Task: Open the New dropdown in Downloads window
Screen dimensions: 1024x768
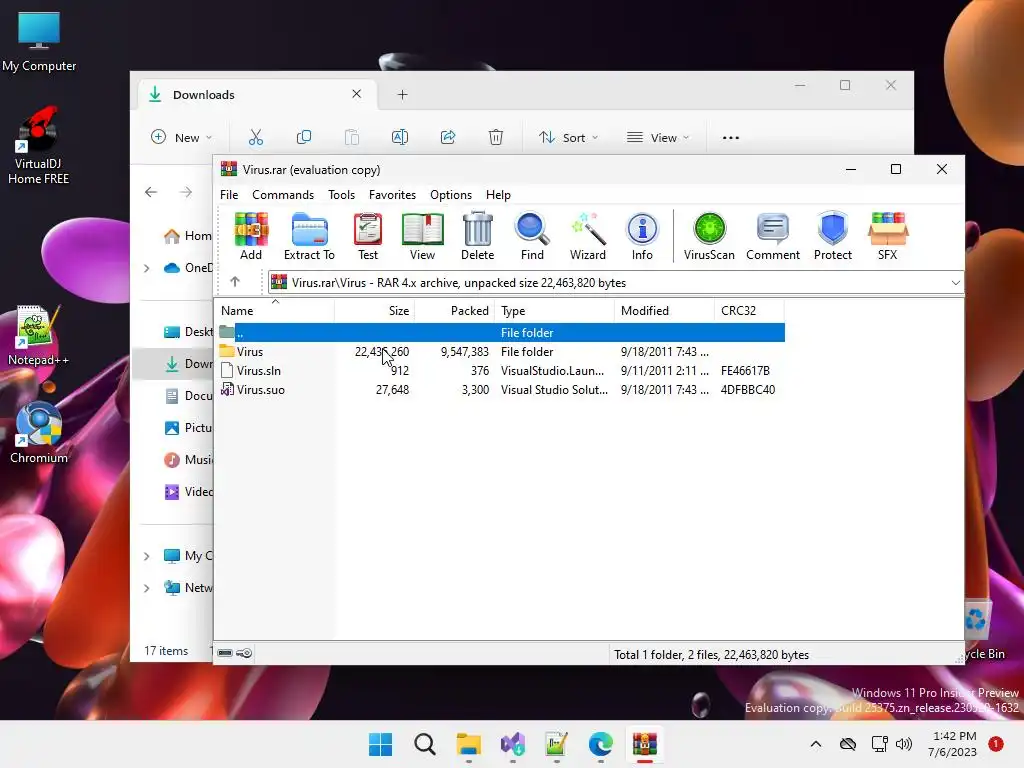Action: pos(182,137)
